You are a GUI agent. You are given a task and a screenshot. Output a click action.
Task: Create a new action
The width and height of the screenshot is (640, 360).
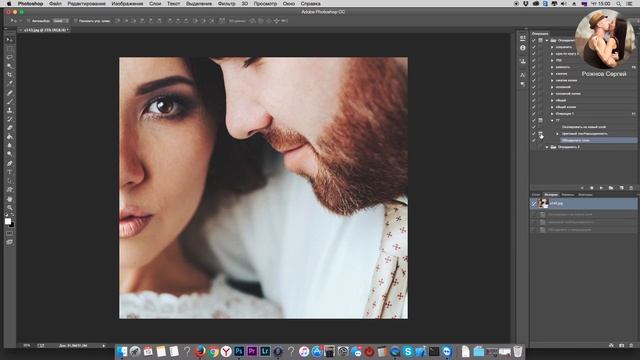point(621,188)
